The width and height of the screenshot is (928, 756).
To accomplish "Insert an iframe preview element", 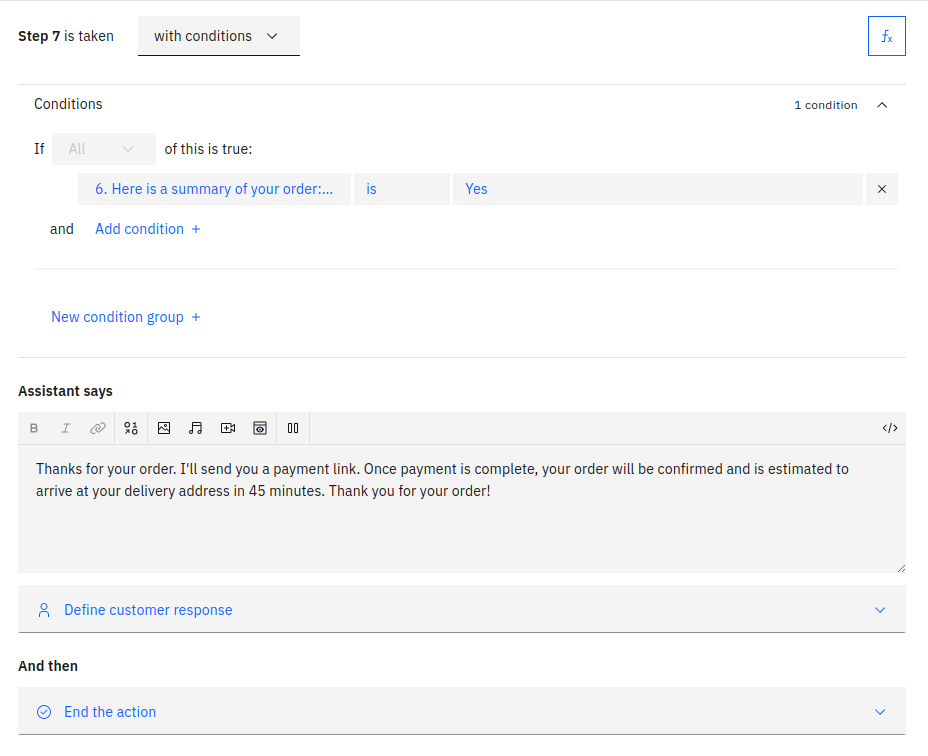I will 260,428.
